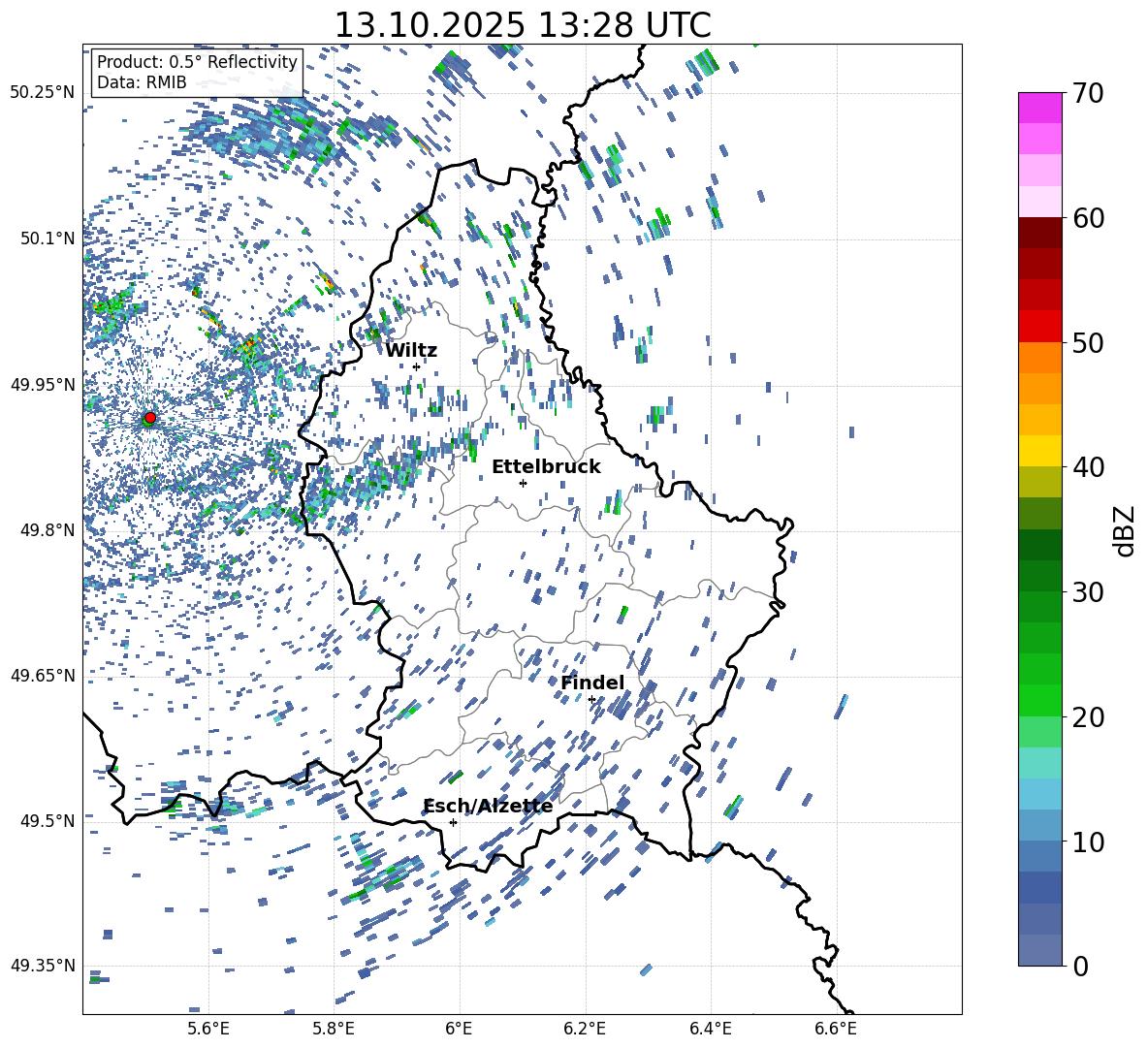This screenshot has height=1048, width=1148.
Task: Click the Ettelbruck city label
Action: pos(546,467)
